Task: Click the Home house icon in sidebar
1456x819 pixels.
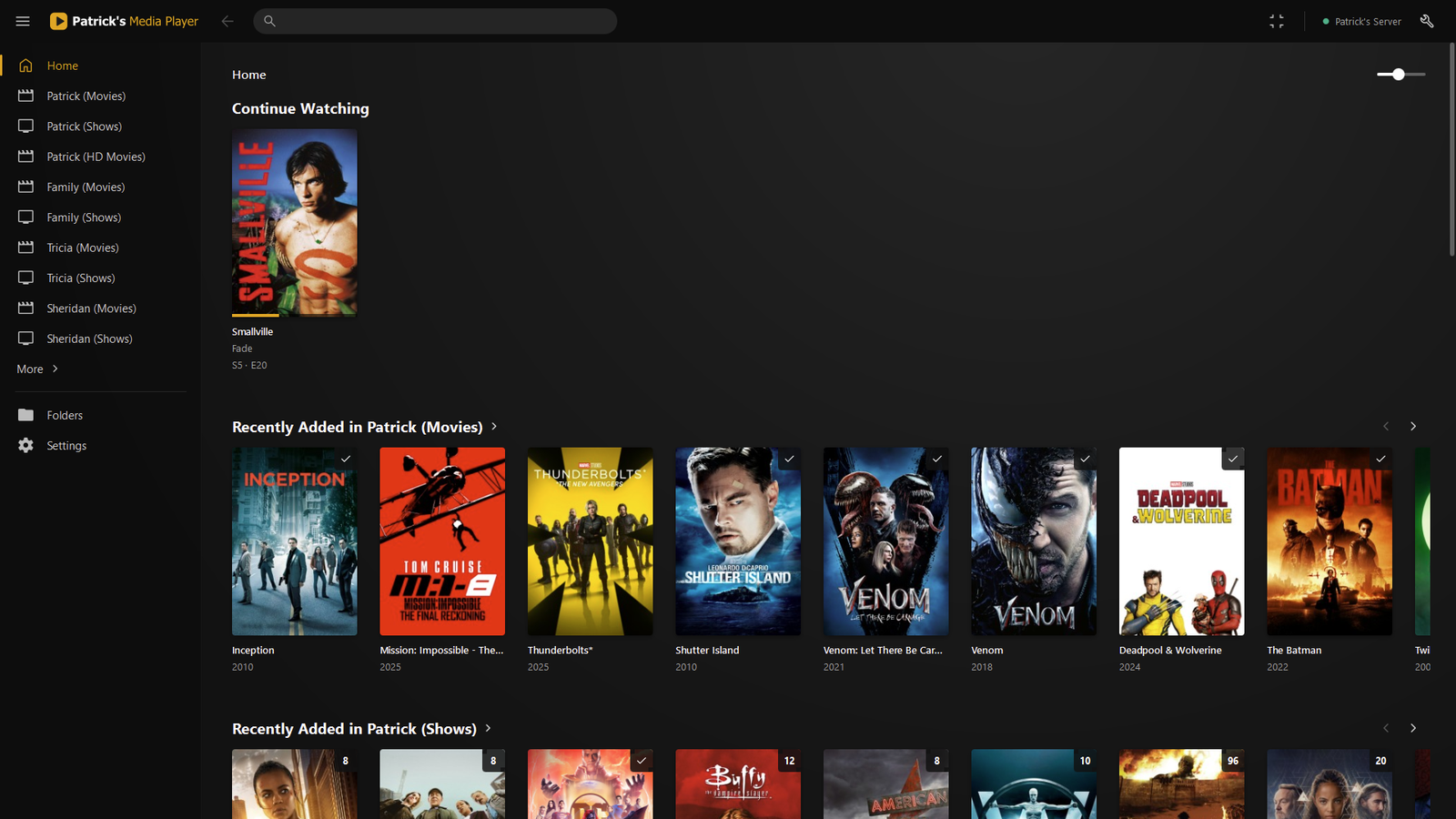Action: point(25,66)
